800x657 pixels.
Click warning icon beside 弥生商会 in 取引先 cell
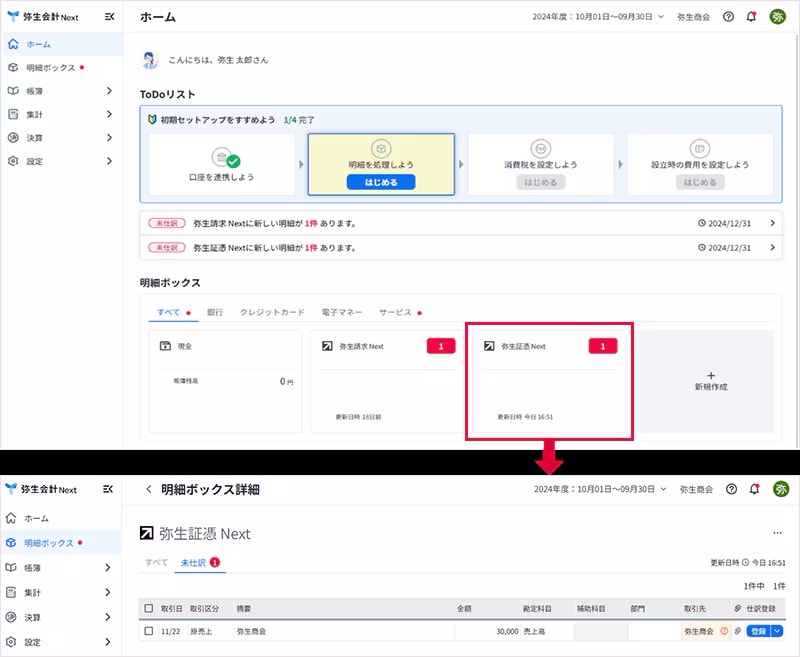(724, 632)
